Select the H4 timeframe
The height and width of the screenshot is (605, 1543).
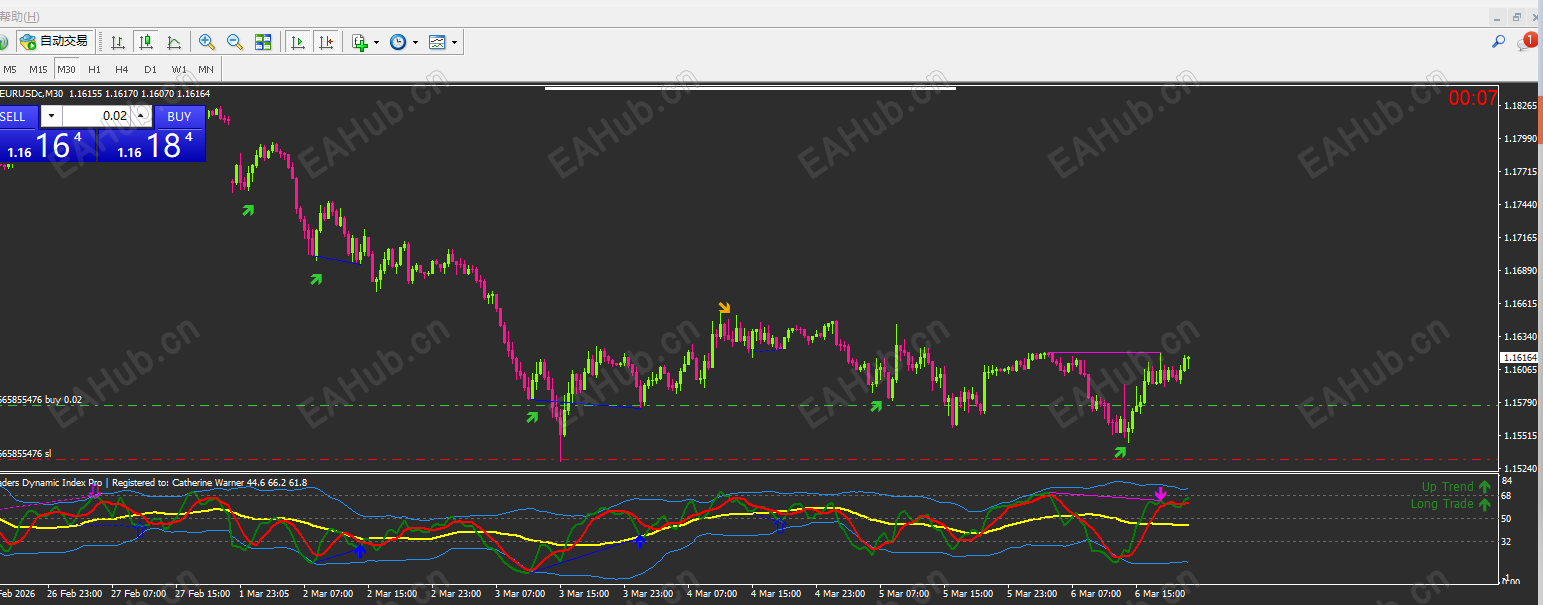tap(121, 69)
